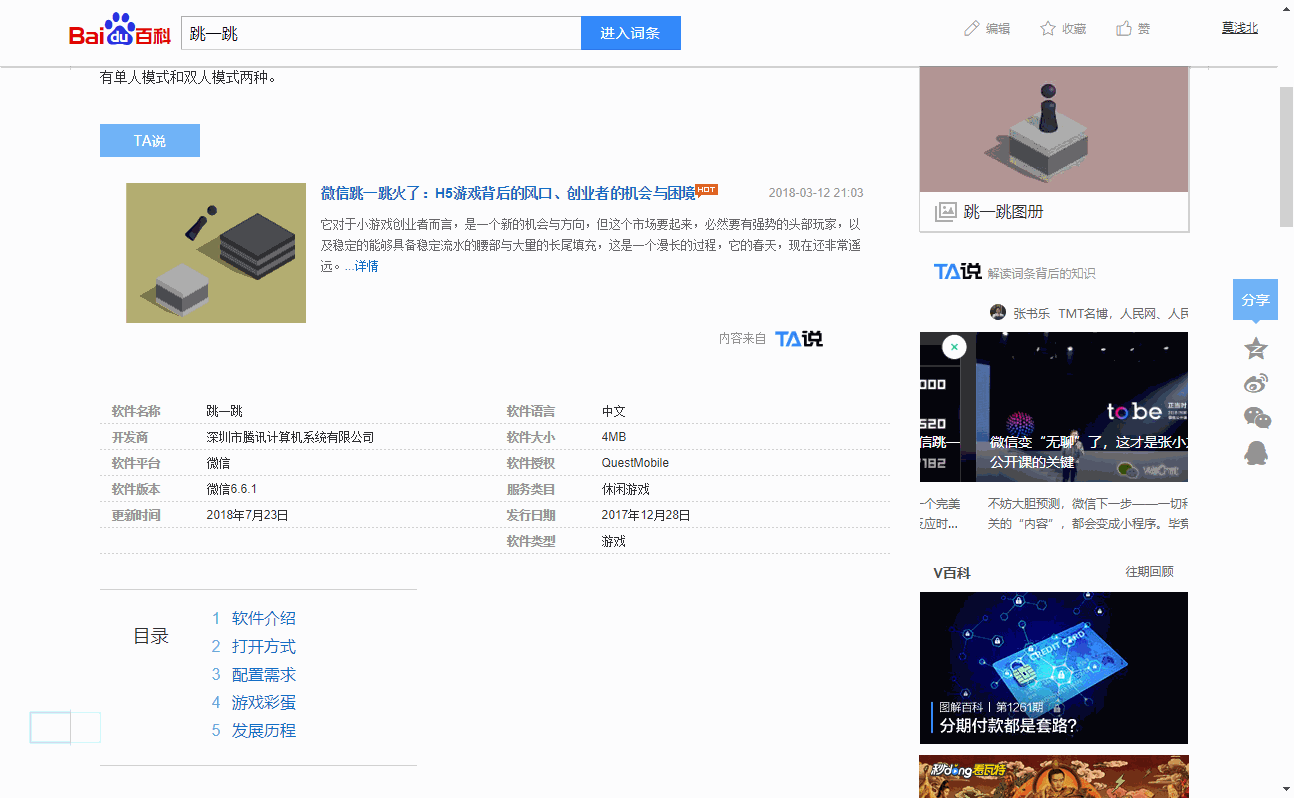Share via the QQ penguin icon
Viewport: 1294px width, 798px height.
(1256, 452)
